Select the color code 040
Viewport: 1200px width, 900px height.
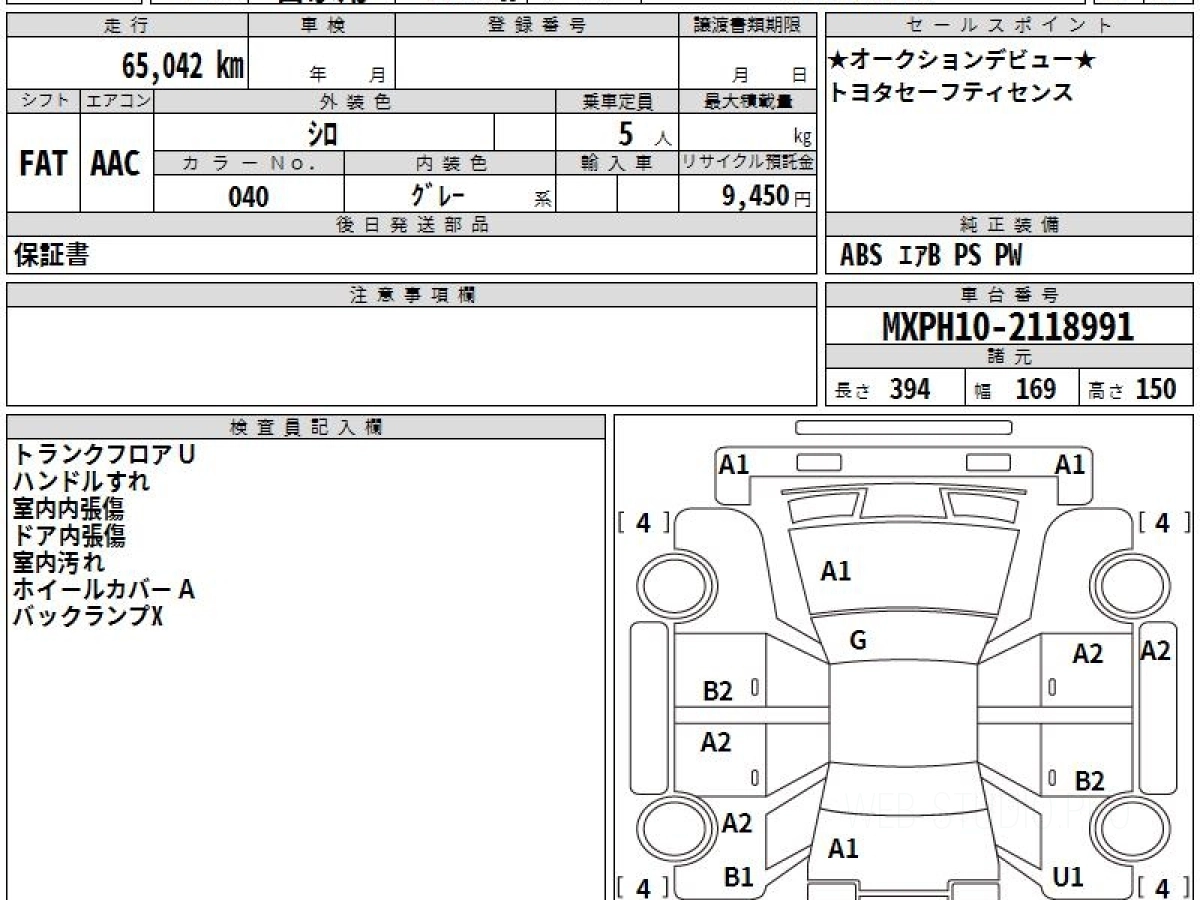click(248, 197)
